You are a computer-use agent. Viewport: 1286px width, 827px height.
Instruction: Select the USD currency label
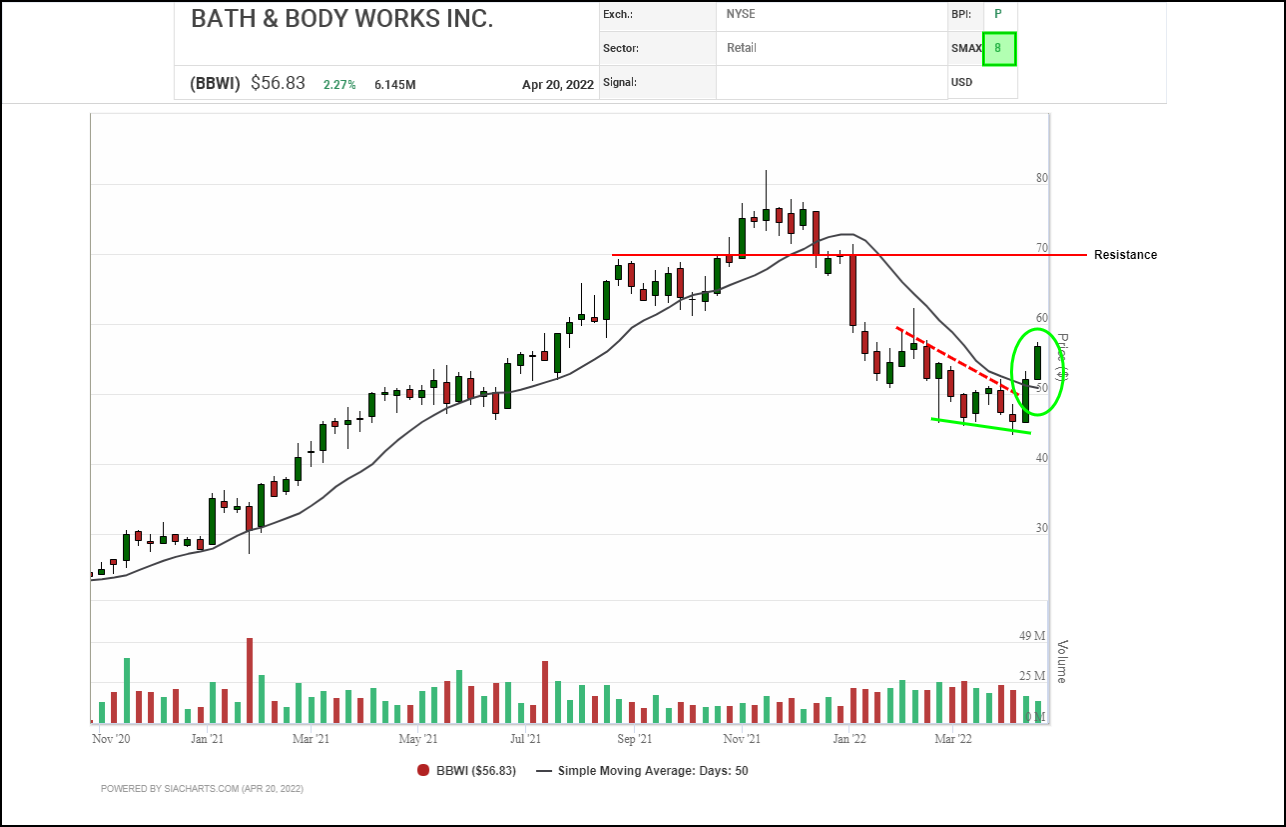click(962, 82)
